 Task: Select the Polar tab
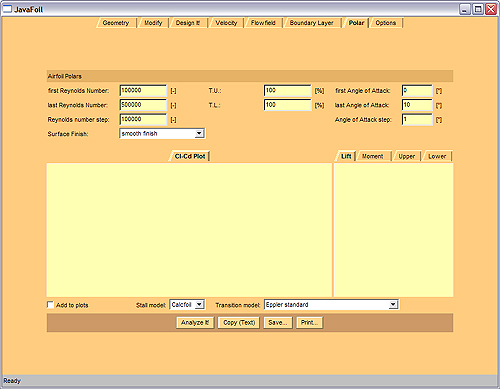tap(356, 23)
